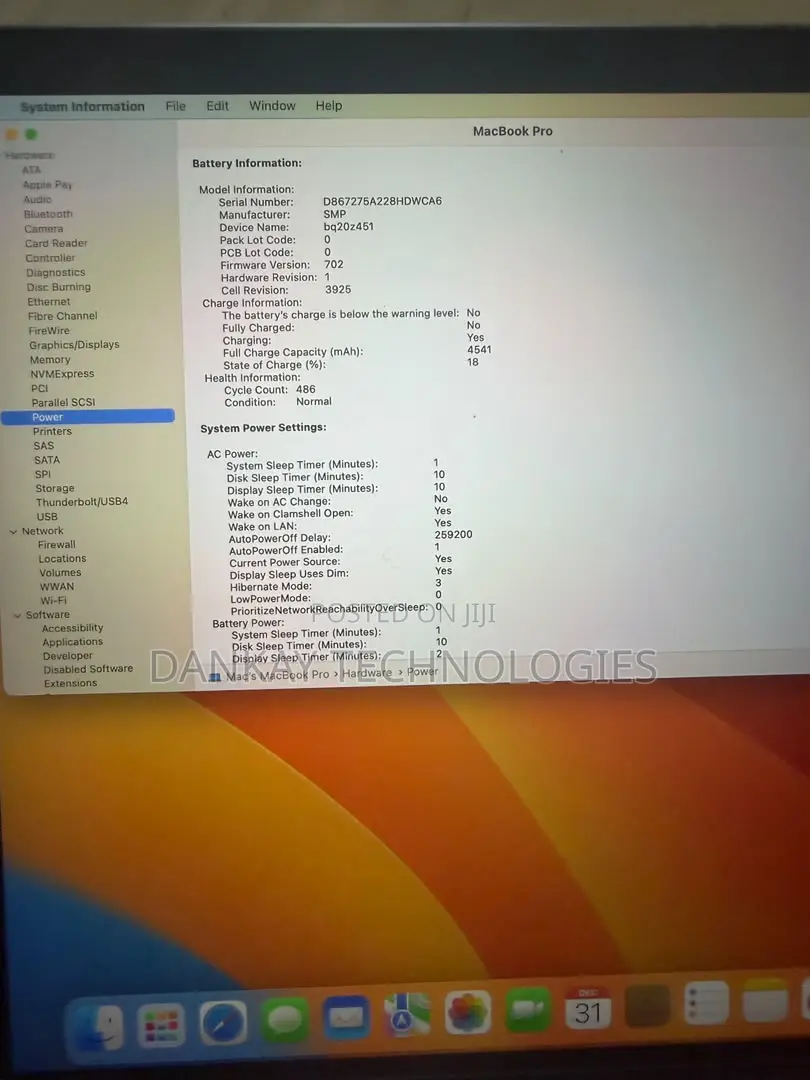Select Camera in the sidebar
810x1080 pixels.
pyautogui.click(x=43, y=229)
